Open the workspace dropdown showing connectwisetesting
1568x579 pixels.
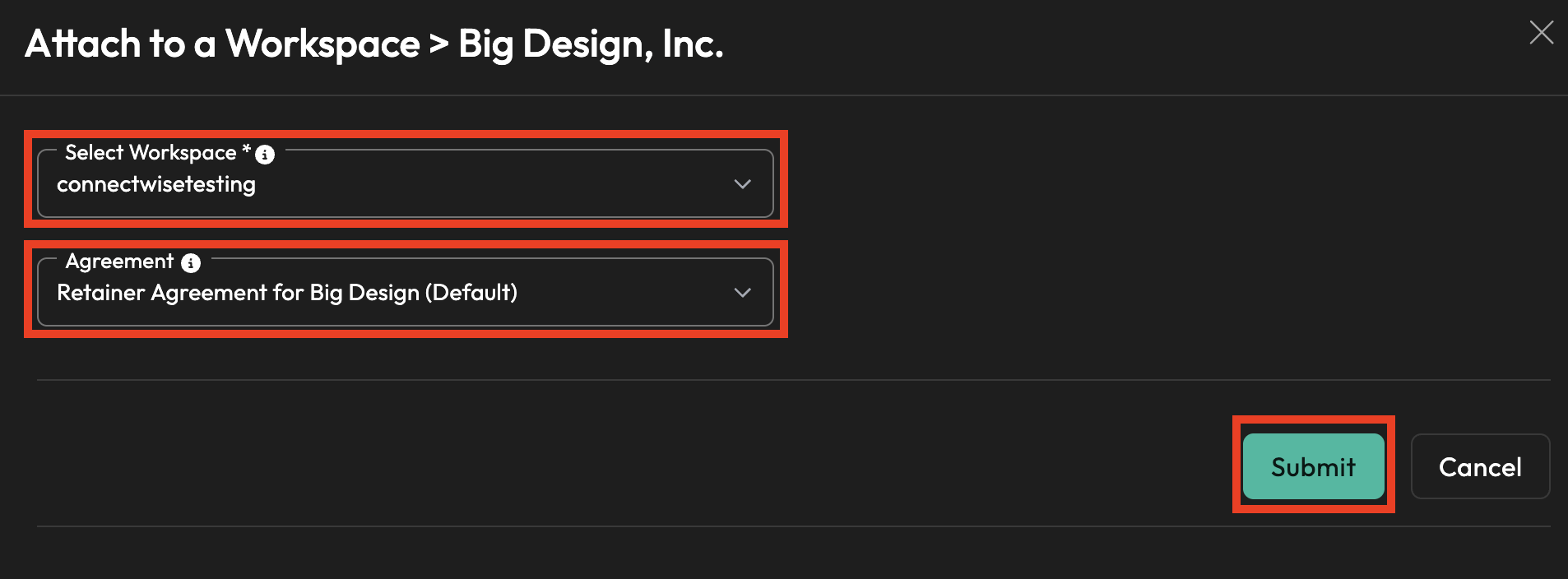click(405, 184)
